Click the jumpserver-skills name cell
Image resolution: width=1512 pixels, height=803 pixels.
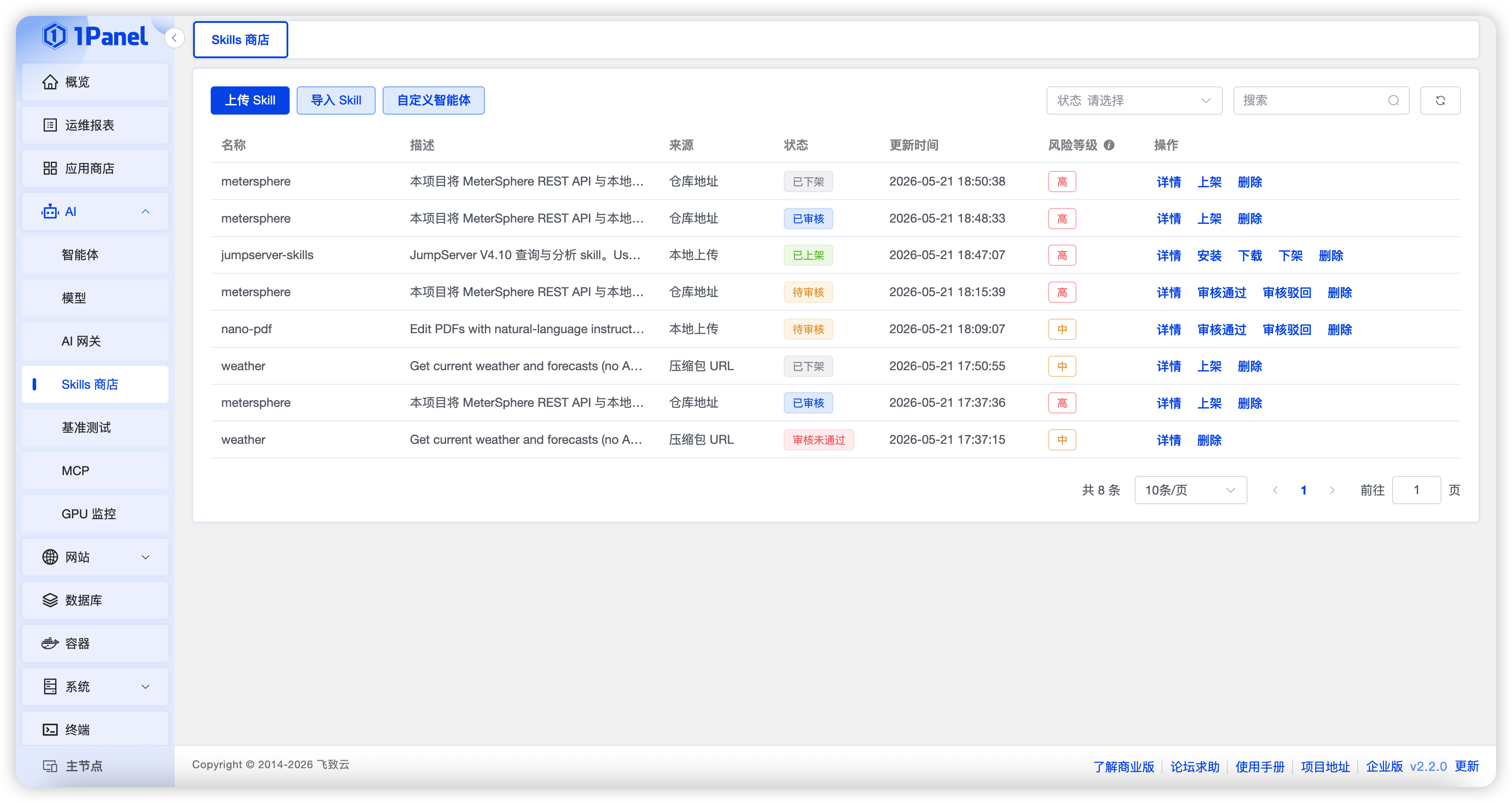pos(267,255)
